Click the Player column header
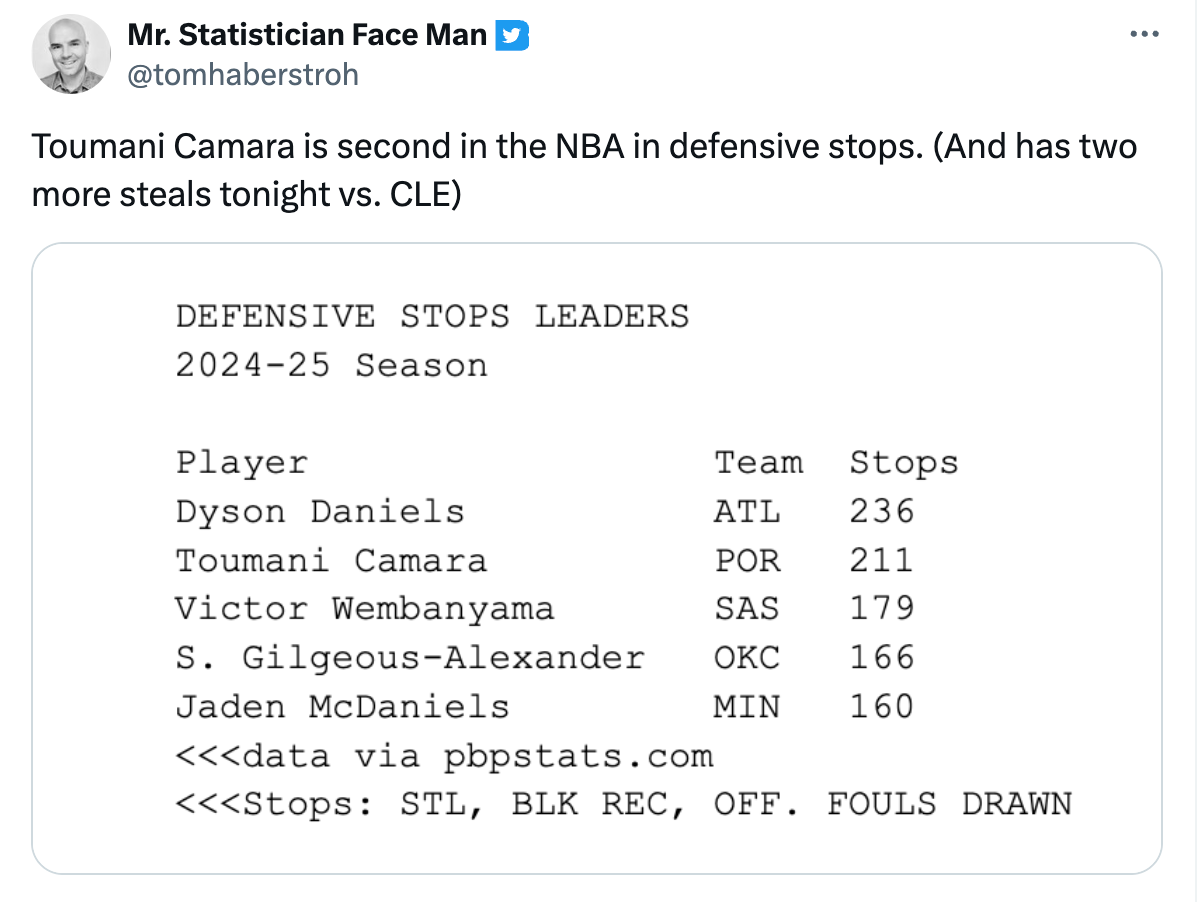Image resolution: width=1200 pixels, height=902 pixels. tap(241, 463)
